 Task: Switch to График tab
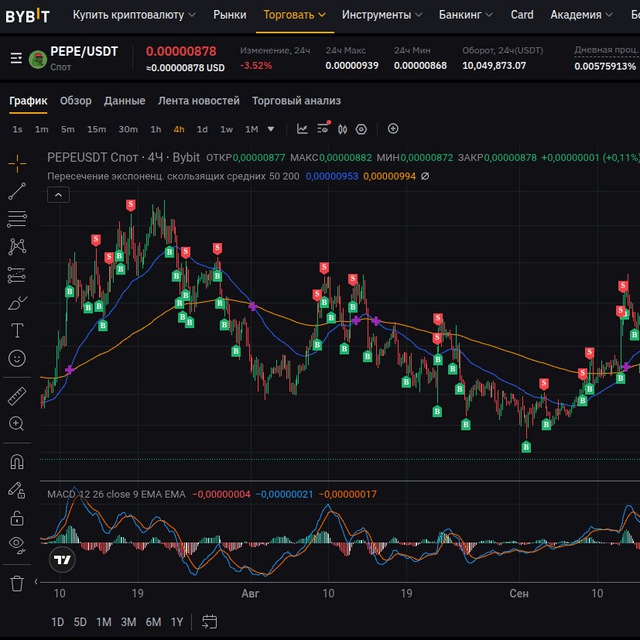28,100
